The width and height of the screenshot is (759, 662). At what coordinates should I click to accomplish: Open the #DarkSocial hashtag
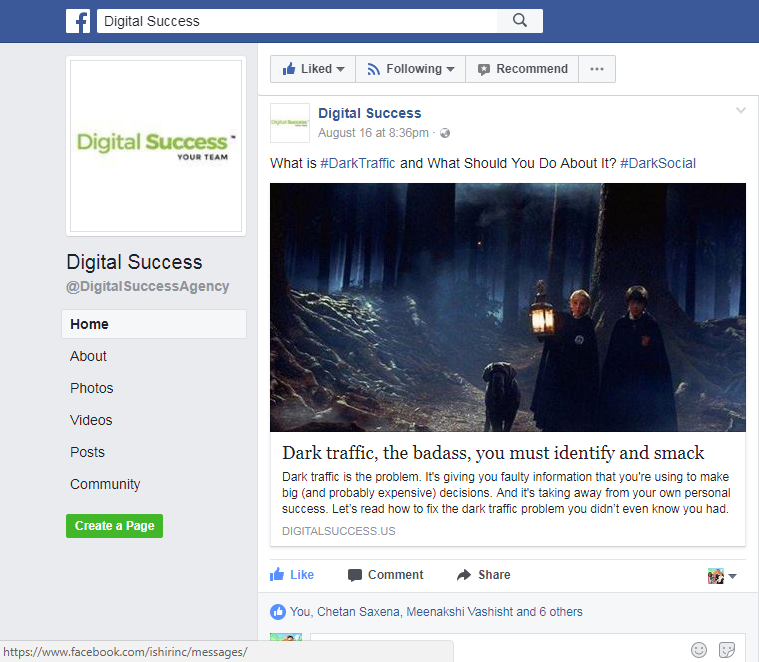click(658, 164)
